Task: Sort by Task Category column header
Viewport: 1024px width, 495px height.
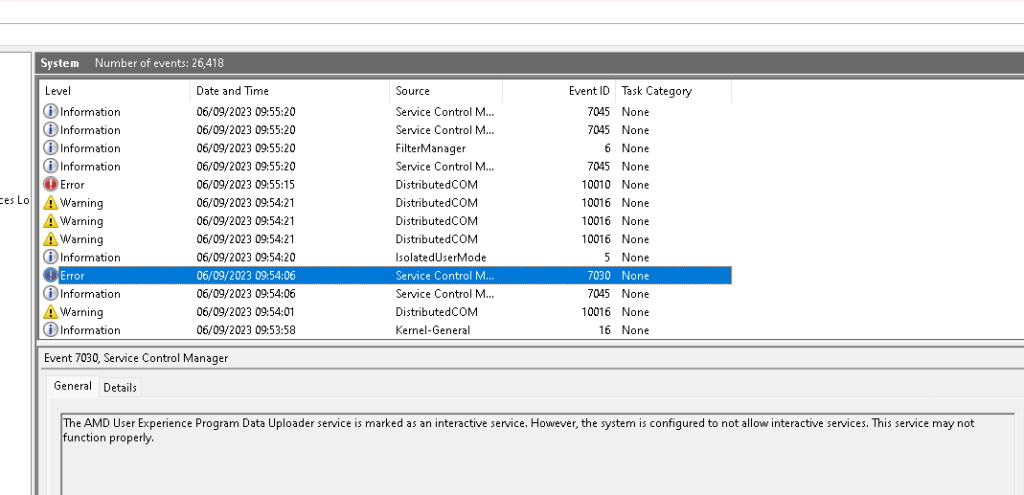Action: (x=673, y=91)
